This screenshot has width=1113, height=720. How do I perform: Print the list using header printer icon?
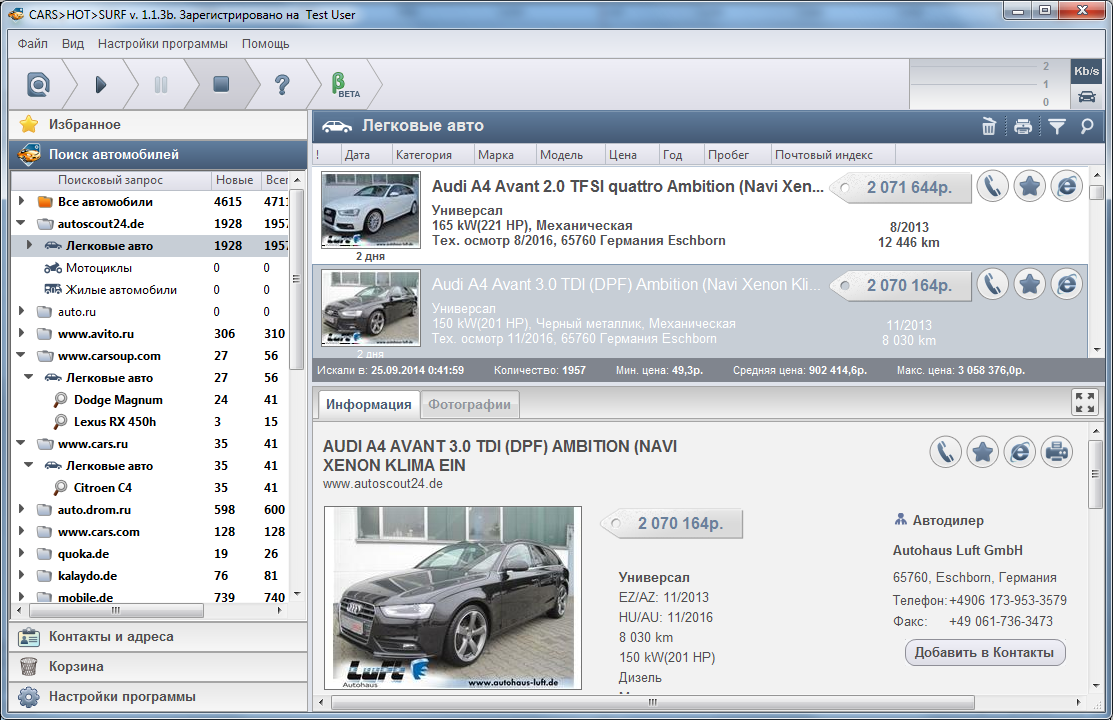(1023, 126)
